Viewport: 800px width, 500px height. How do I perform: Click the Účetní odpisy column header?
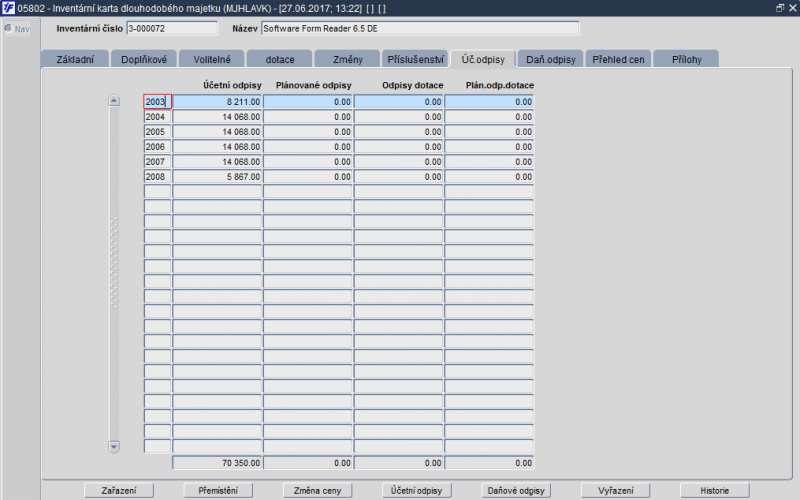point(232,85)
